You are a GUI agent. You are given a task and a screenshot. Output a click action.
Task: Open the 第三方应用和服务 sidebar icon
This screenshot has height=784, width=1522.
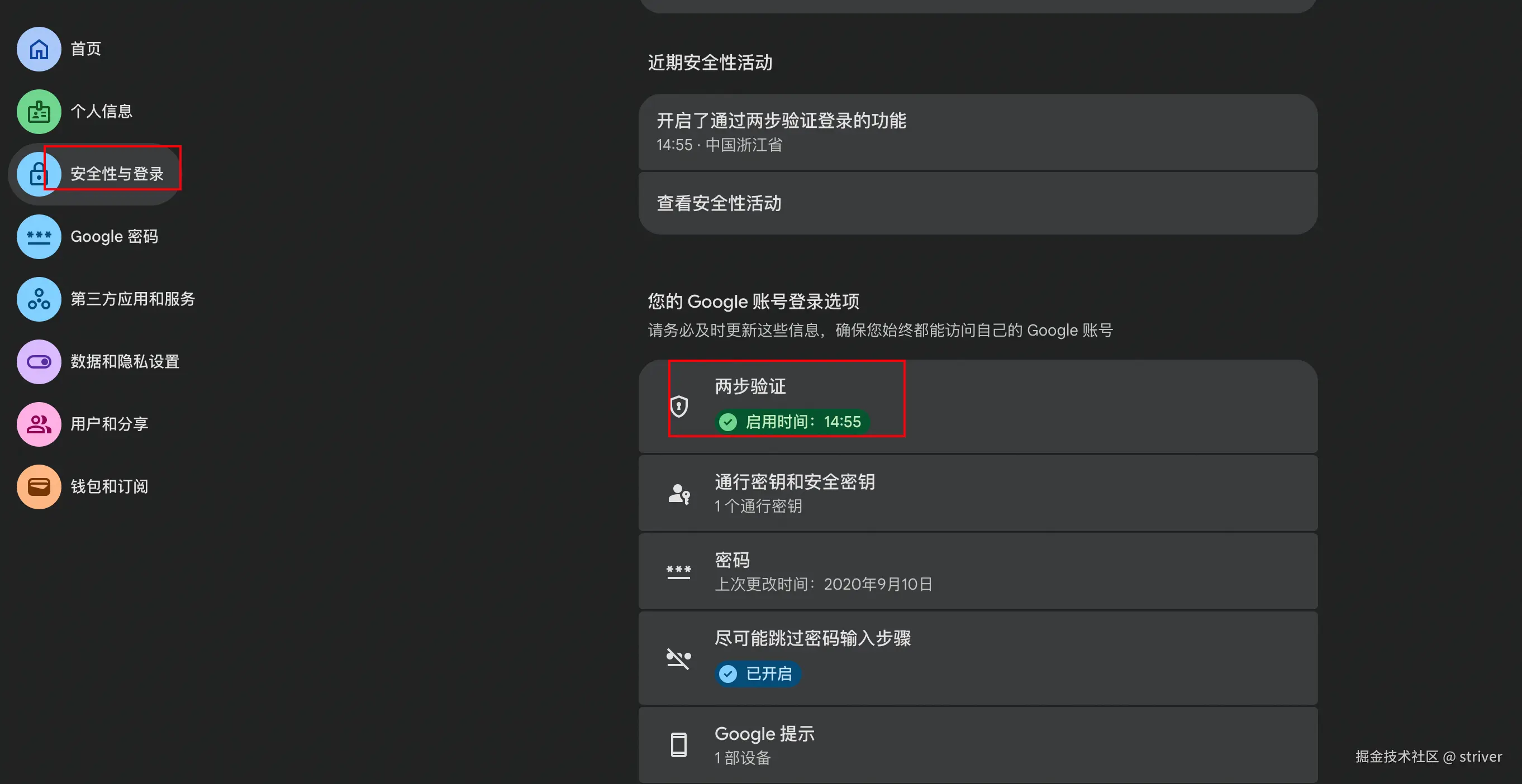click(39, 299)
